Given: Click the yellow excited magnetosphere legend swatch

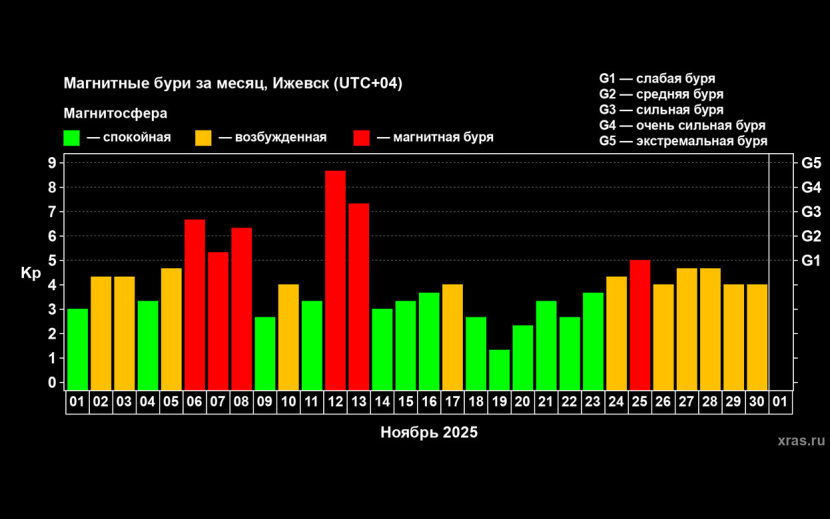Looking at the screenshot, I should pyautogui.click(x=203, y=138).
